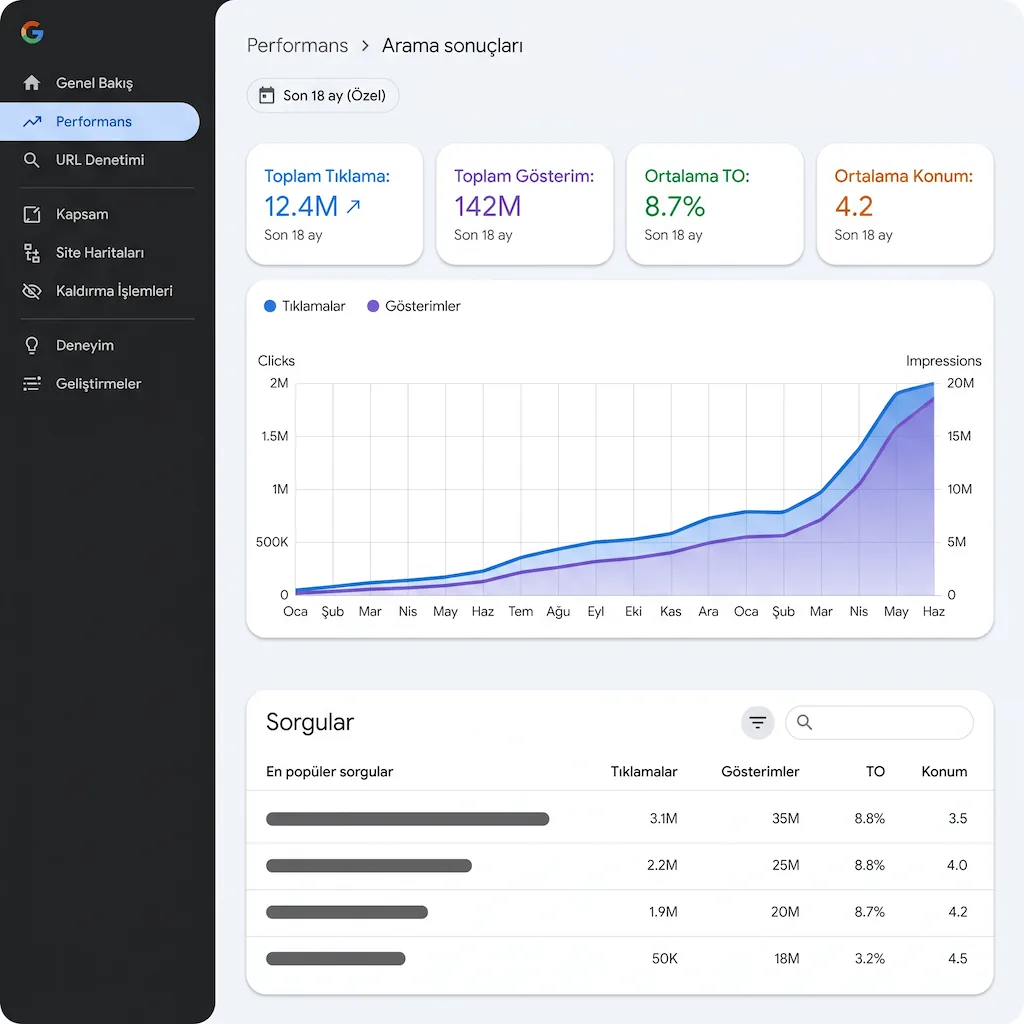The width and height of the screenshot is (1024, 1024).
Task: Click the home icon beside Genel Bakış
Action: coord(31,83)
